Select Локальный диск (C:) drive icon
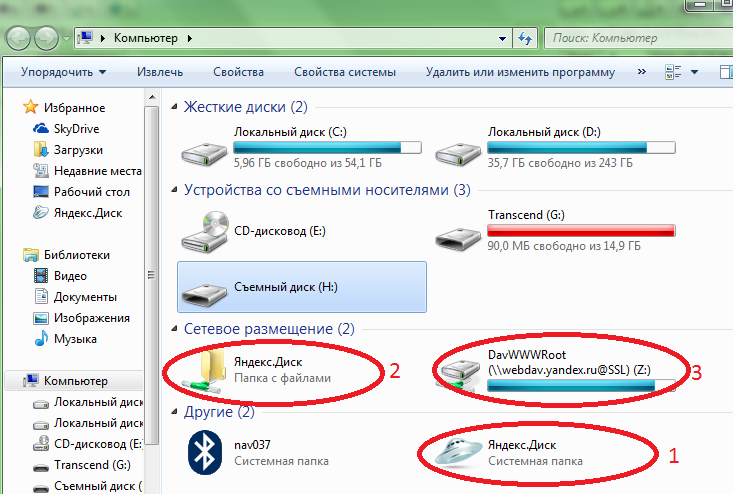Viewport: 733px width, 499px height. pyautogui.click(x=204, y=153)
